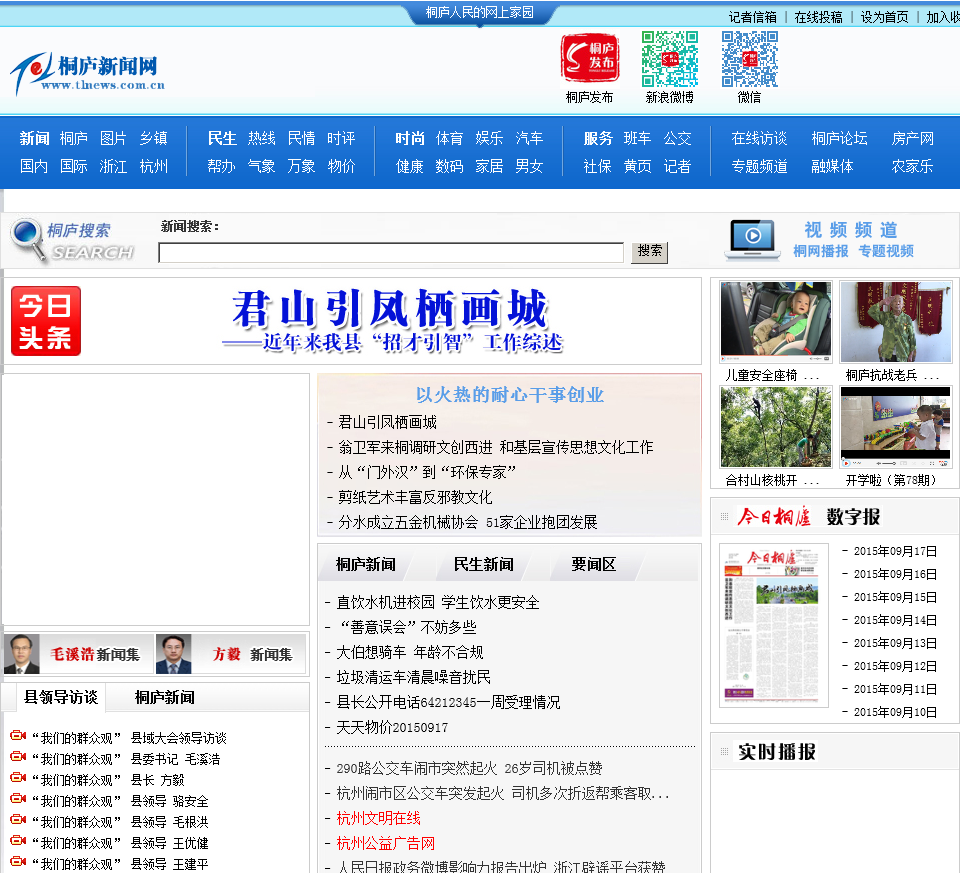Open 气象 navigation link
This screenshot has width=960, height=873.
(261, 167)
